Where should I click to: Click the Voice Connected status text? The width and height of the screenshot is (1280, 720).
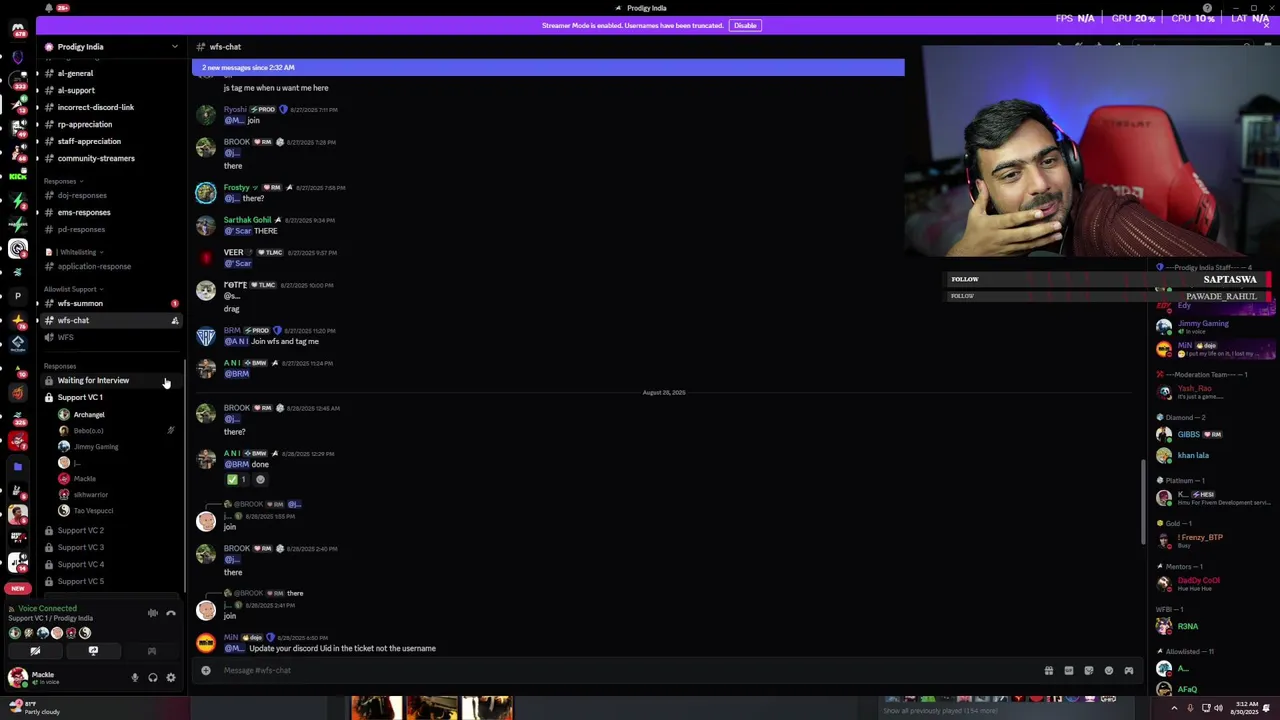[x=47, y=608]
